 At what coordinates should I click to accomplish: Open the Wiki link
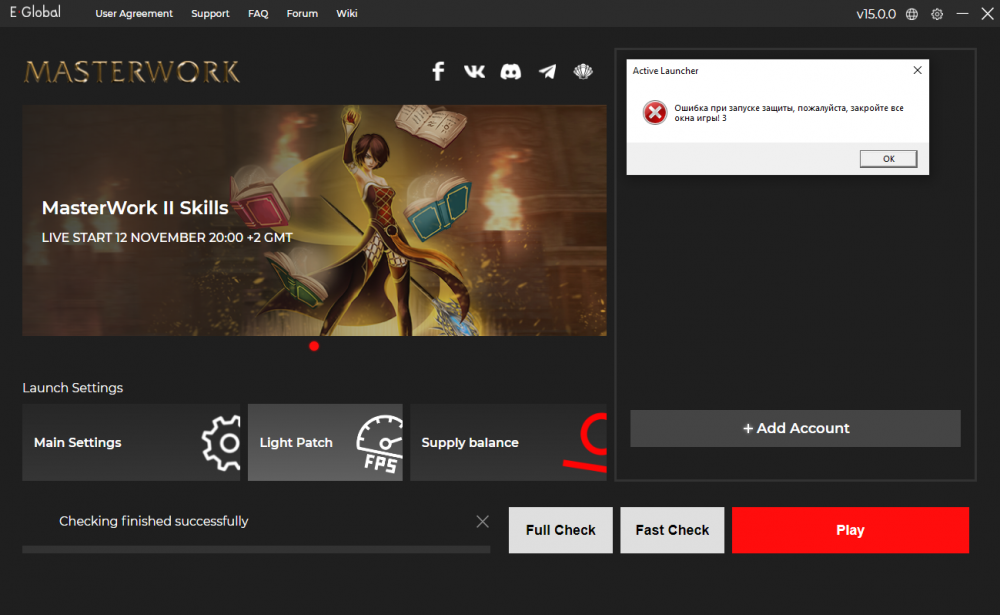pyautogui.click(x=347, y=14)
